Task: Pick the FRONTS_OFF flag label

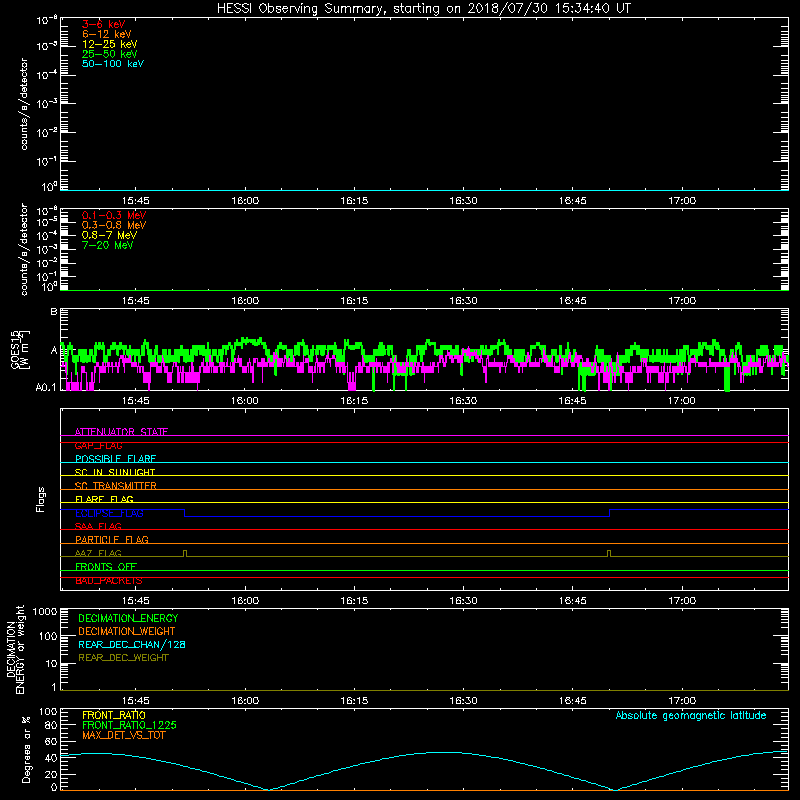Action: [106, 566]
